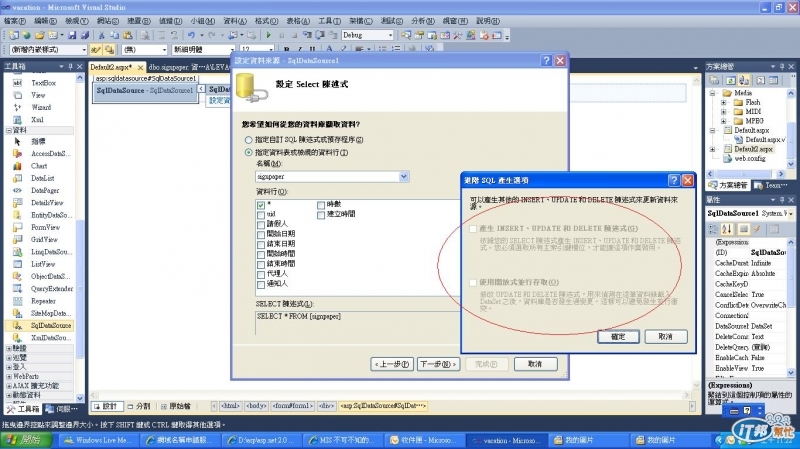This screenshot has height=449, width=800.
Task: Click 確定 in the advanced SQL dialog
Action: (618, 337)
